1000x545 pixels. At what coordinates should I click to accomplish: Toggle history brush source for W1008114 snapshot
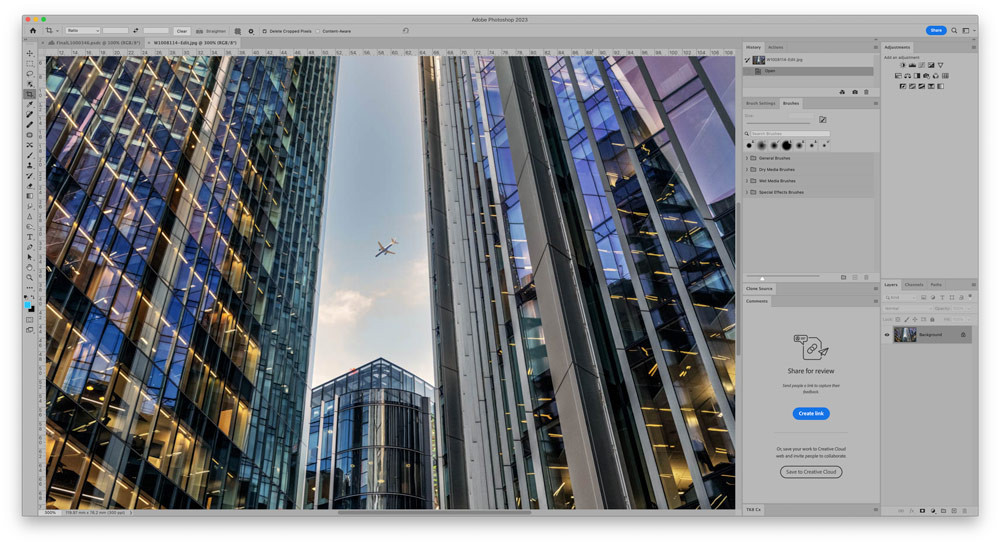(747, 60)
